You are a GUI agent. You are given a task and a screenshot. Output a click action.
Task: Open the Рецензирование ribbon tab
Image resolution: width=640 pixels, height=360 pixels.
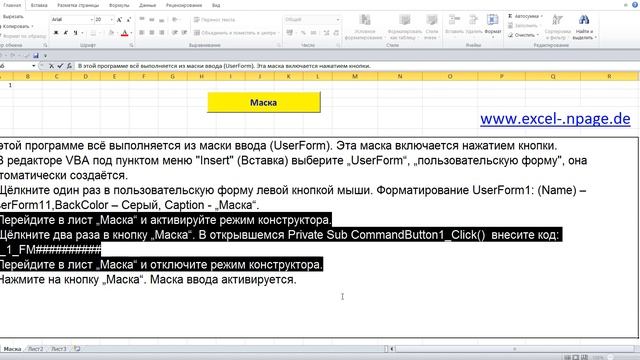tap(184, 5)
